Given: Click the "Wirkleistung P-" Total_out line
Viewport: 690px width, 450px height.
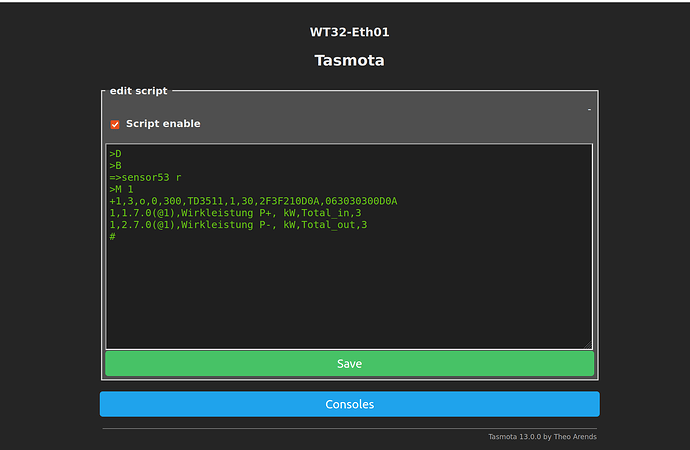Looking at the screenshot, I should point(238,225).
